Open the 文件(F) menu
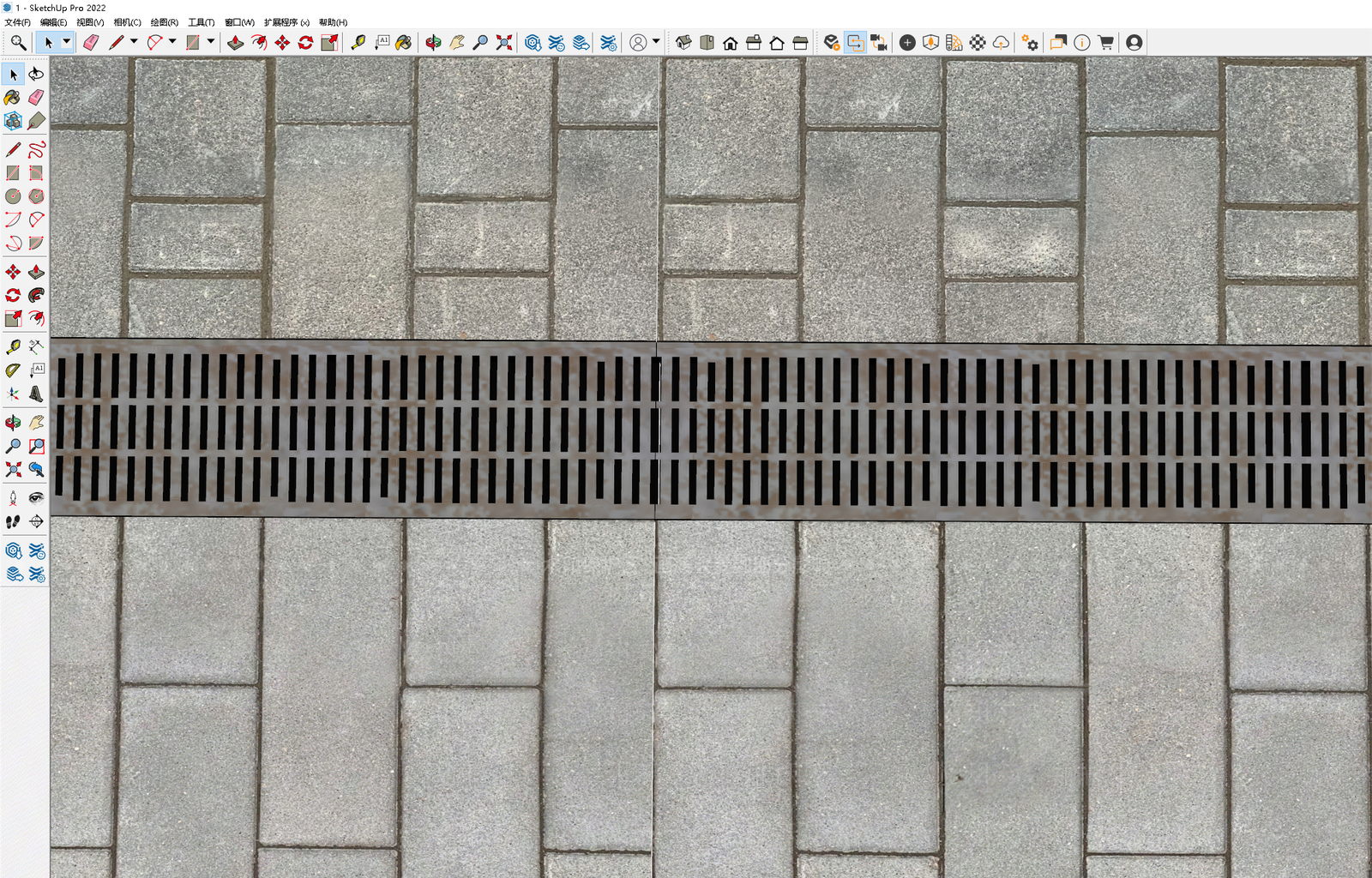 pyautogui.click(x=17, y=22)
